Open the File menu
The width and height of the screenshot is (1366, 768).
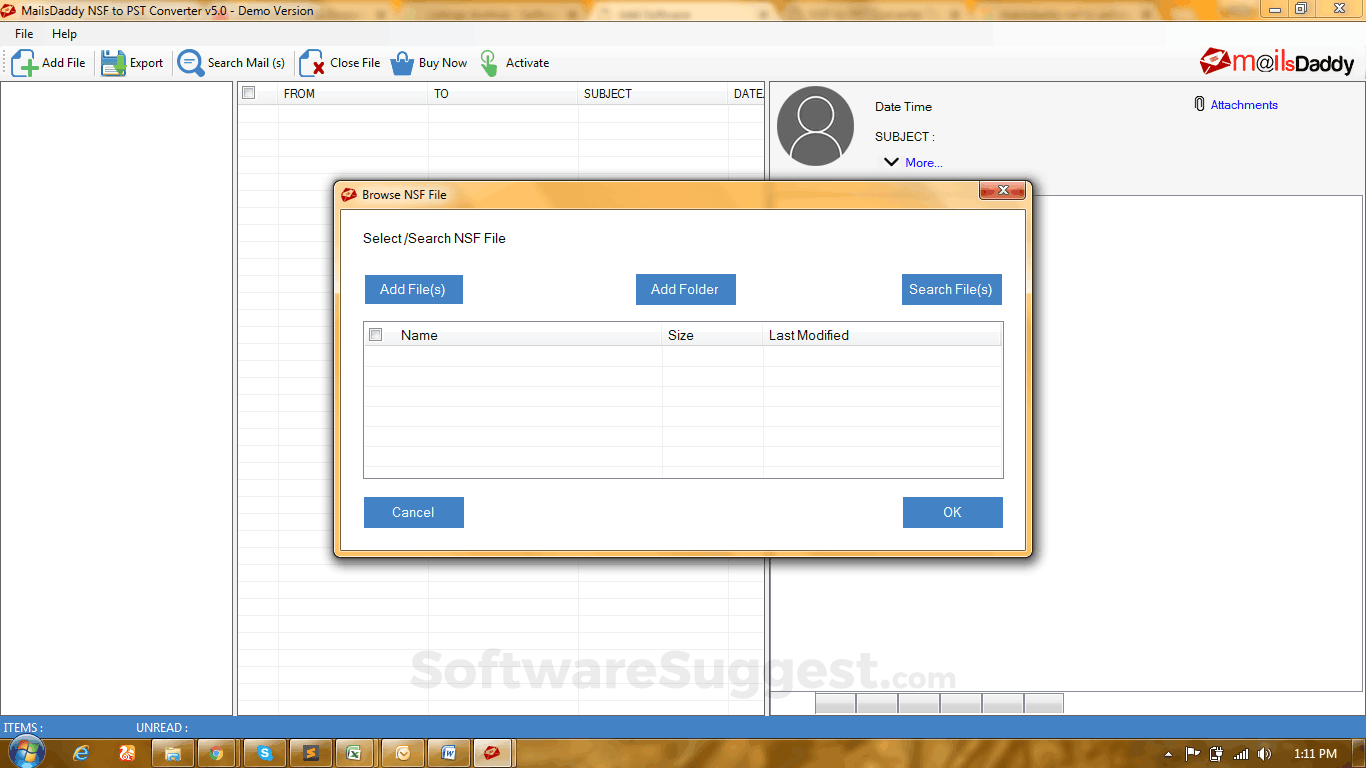[x=24, y=34]
